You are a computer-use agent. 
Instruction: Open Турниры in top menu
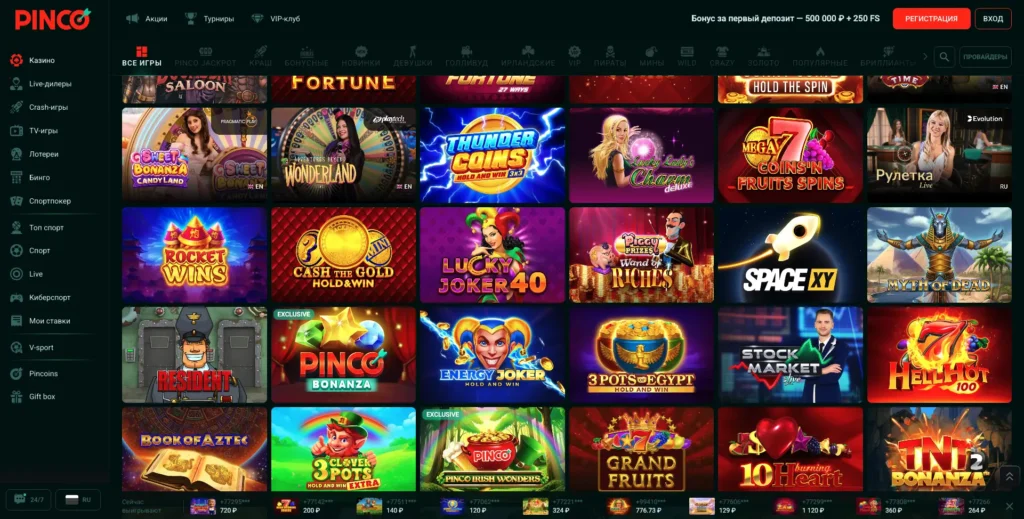pos(210,19)
